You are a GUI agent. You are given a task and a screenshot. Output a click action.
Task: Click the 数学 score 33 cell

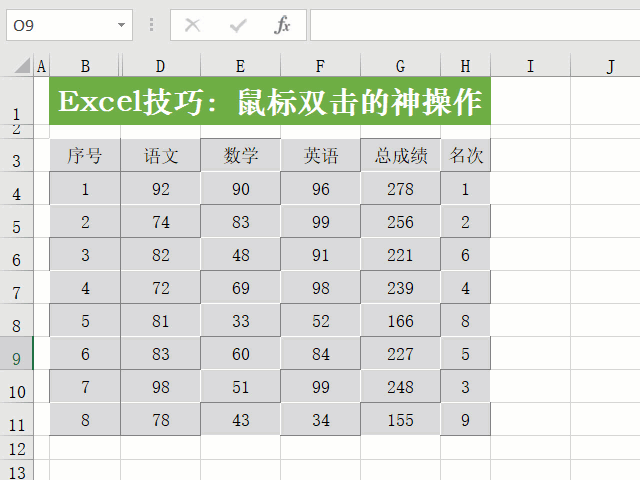point(240,320)
